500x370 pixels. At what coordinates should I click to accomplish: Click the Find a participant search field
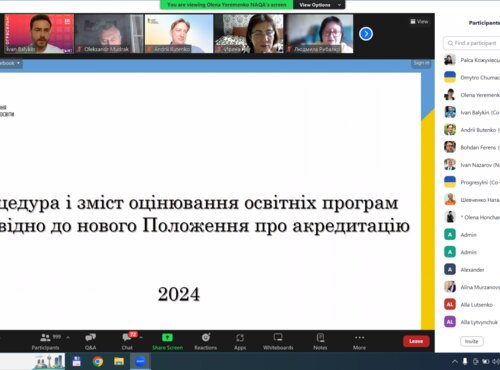472,43
